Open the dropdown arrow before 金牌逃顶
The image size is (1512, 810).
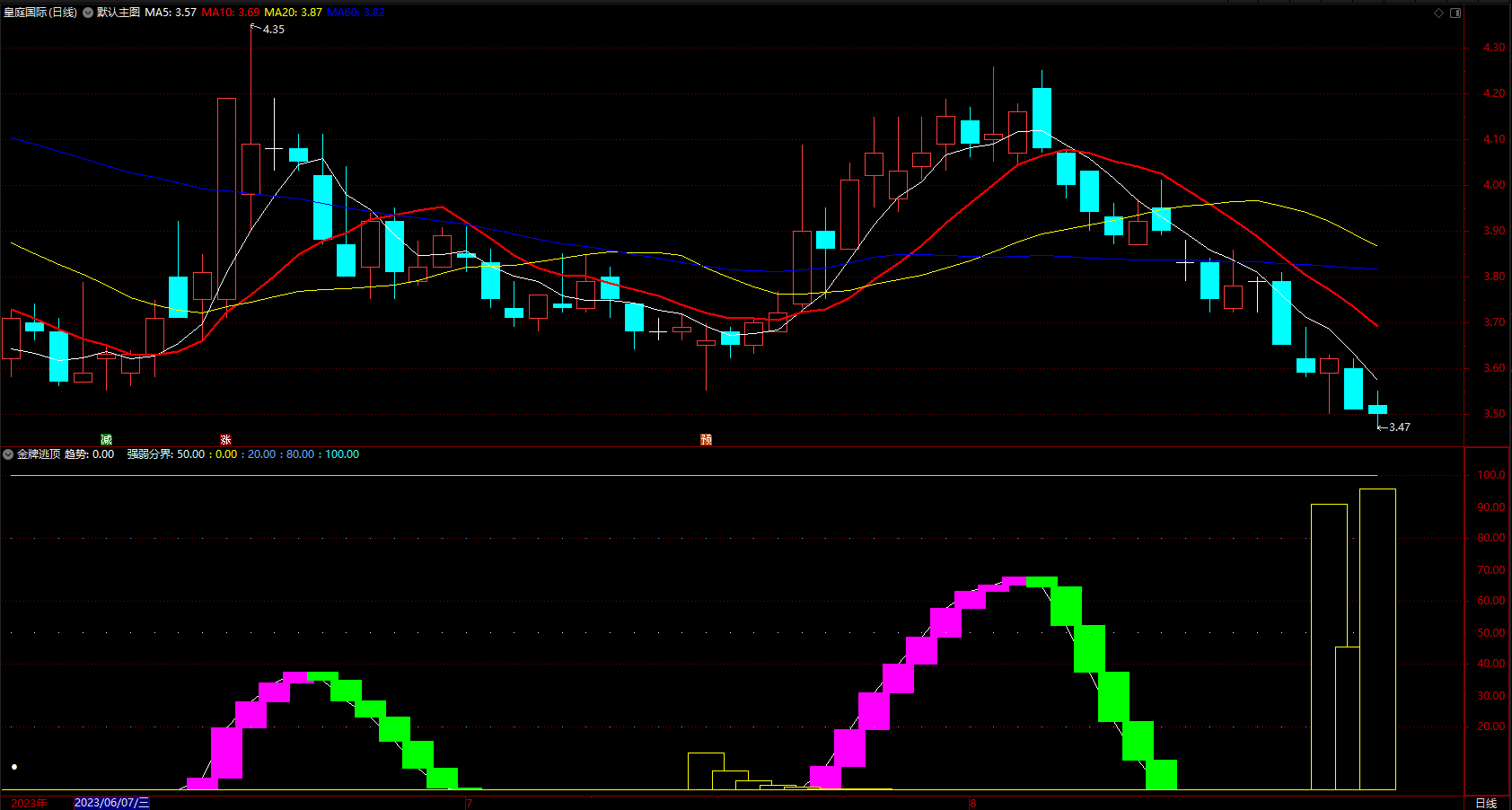[8, 454]
